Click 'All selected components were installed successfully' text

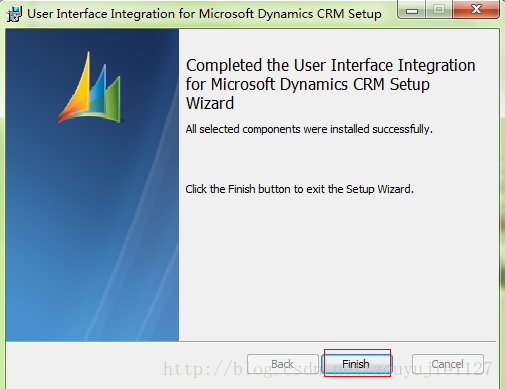pos(309,129)
